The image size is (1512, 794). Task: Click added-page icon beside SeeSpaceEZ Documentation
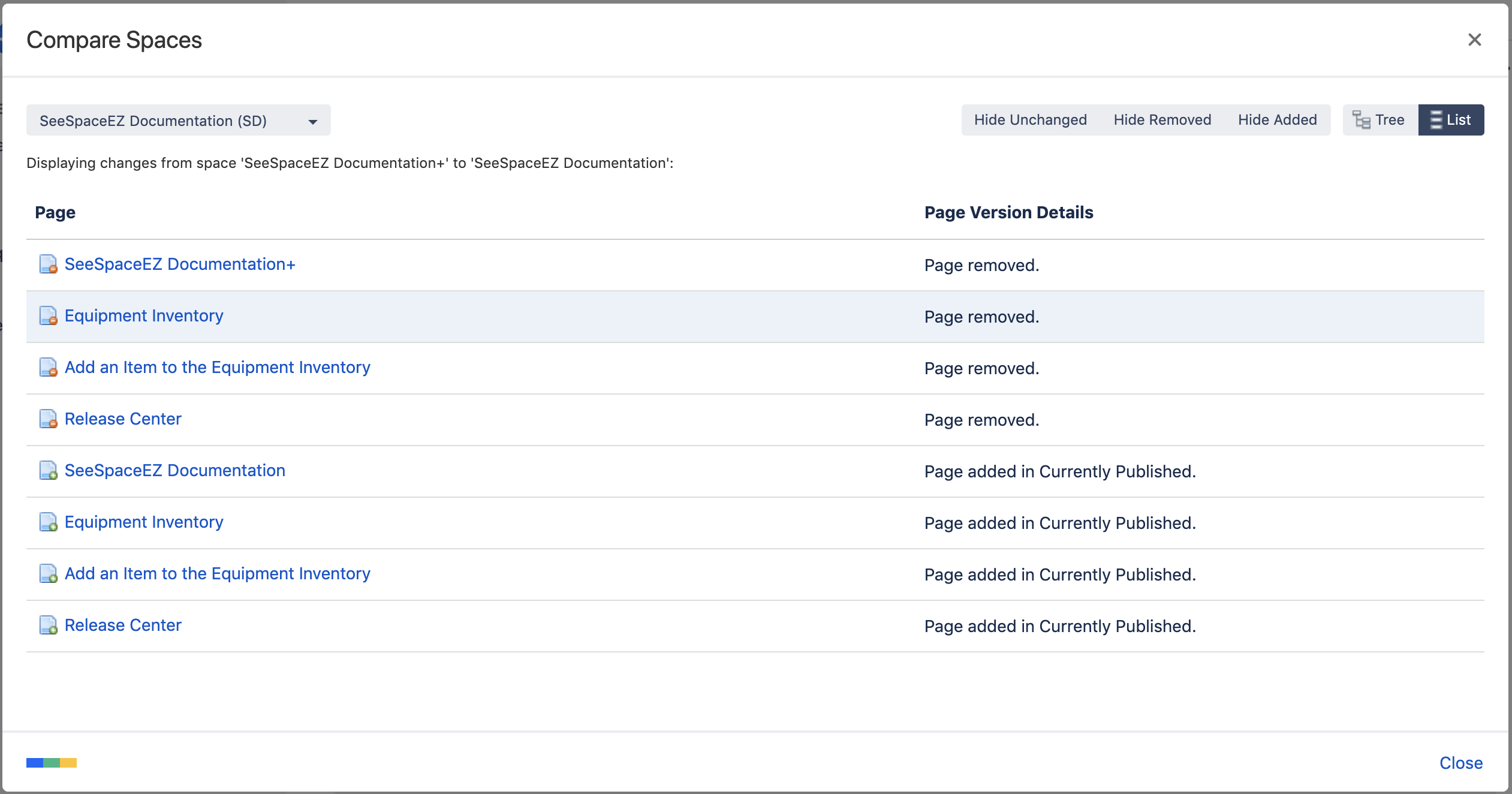[48, 470]
